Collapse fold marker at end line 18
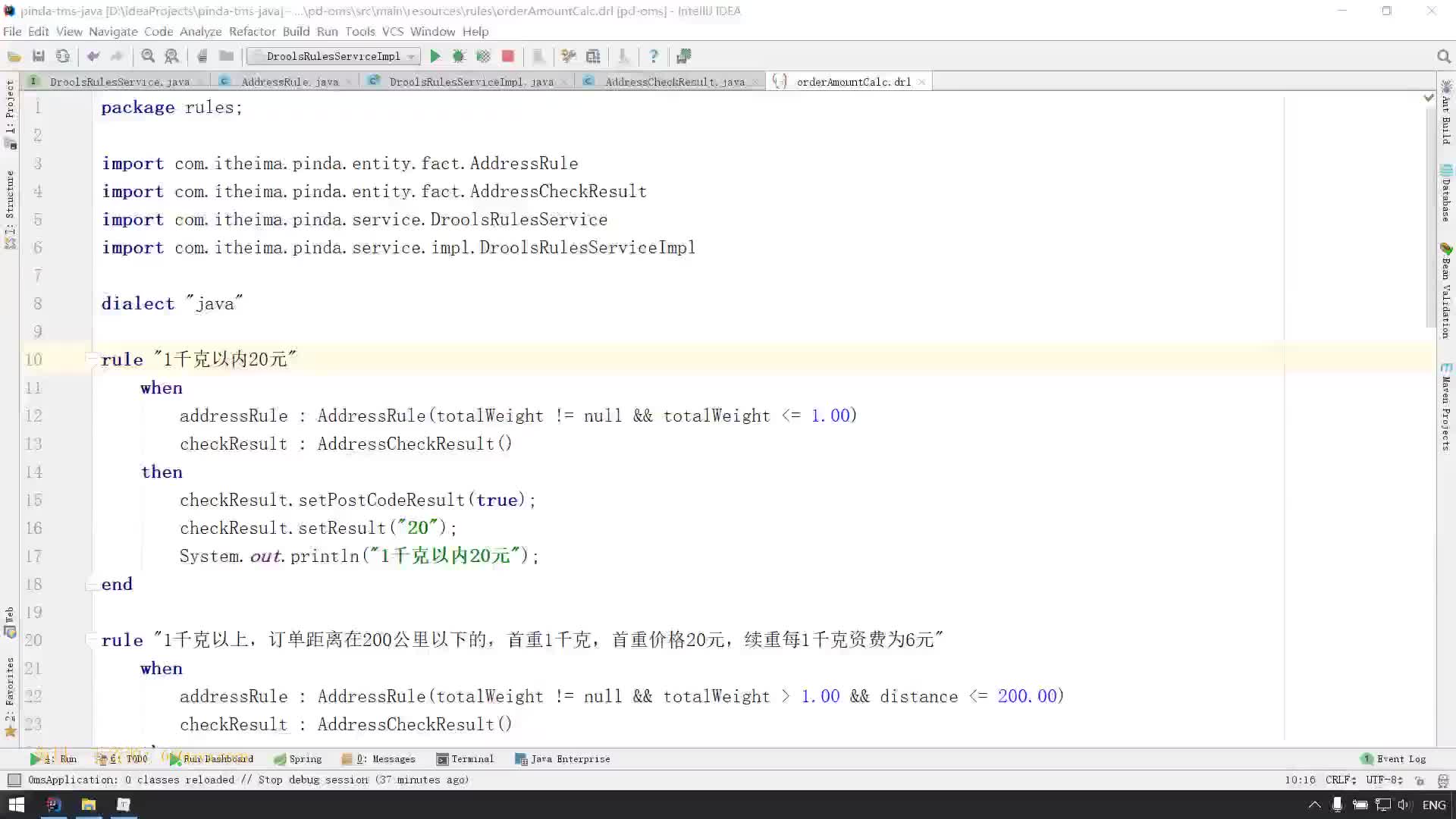1456x819 pixels. click(x=91, y=585)
